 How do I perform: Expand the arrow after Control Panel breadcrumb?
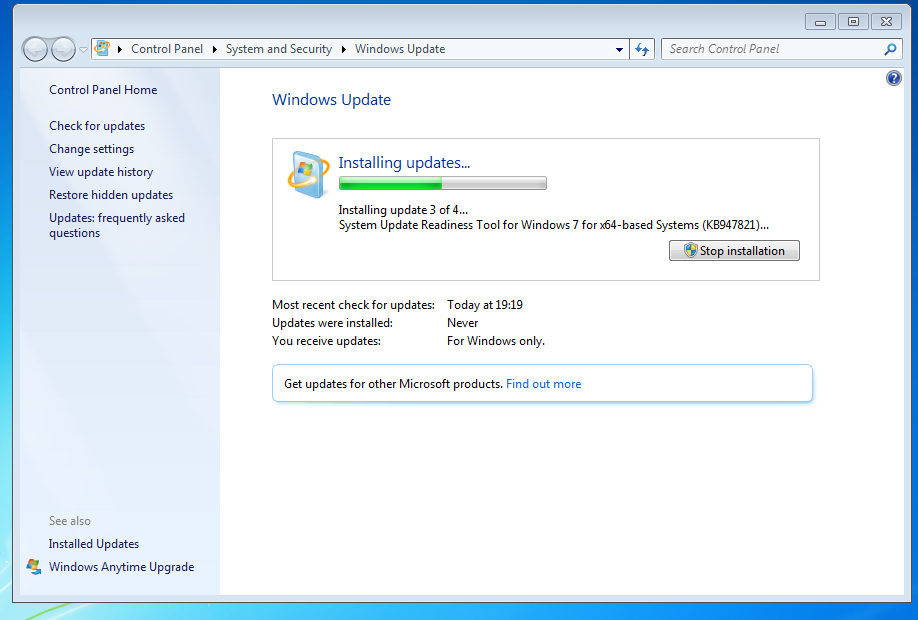[215, 49]
